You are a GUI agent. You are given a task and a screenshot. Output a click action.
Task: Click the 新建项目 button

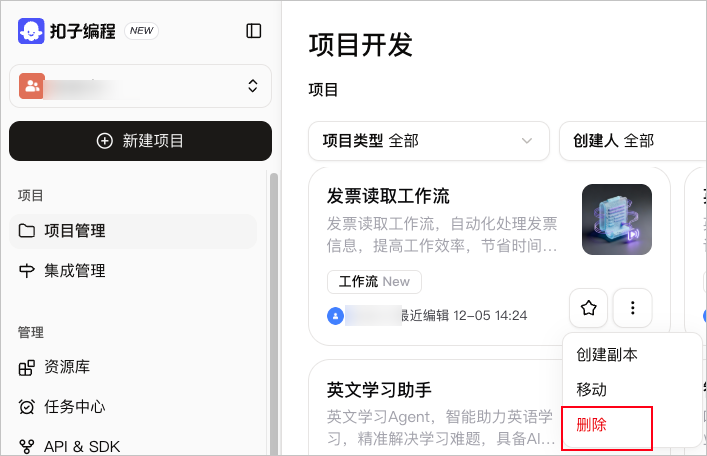(x=140, y=141)
